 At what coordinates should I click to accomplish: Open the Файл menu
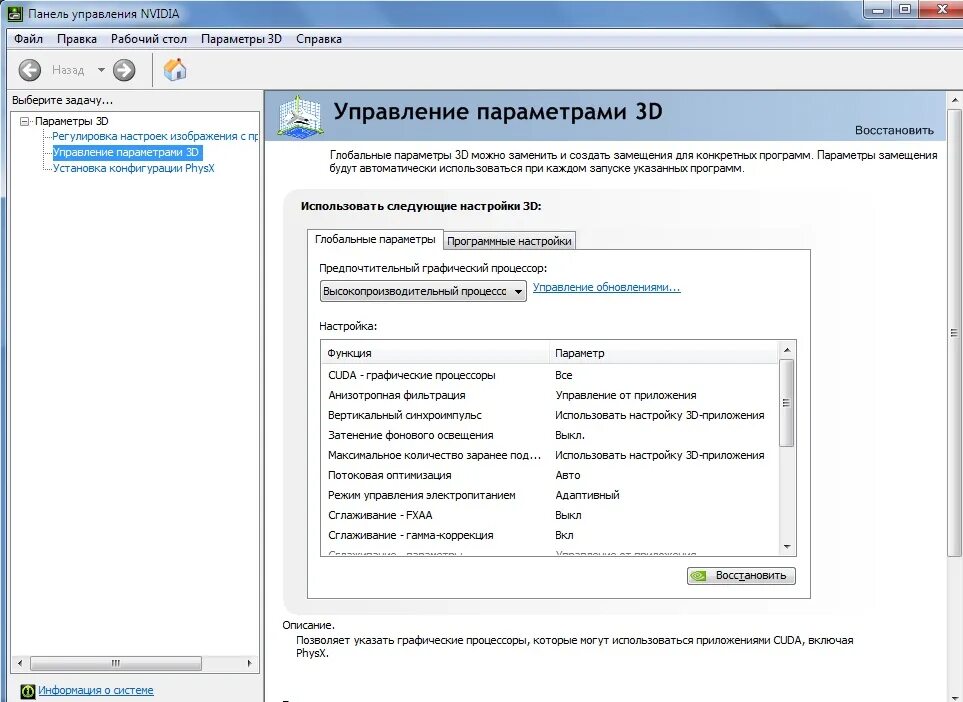coord(28,39)
